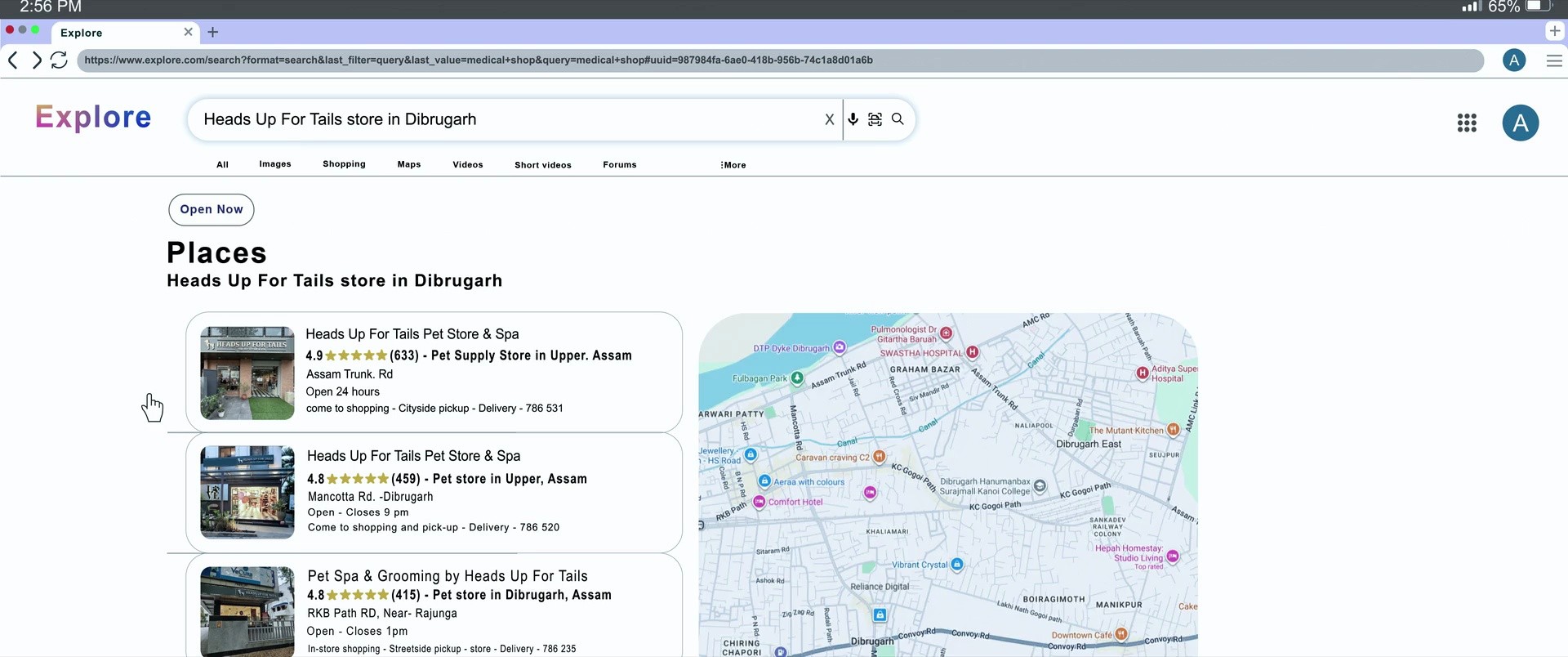Open a new tab with the plus icon beside the Explore tab
Viewport: 1568px width, 657px height.
click(213, 32)
